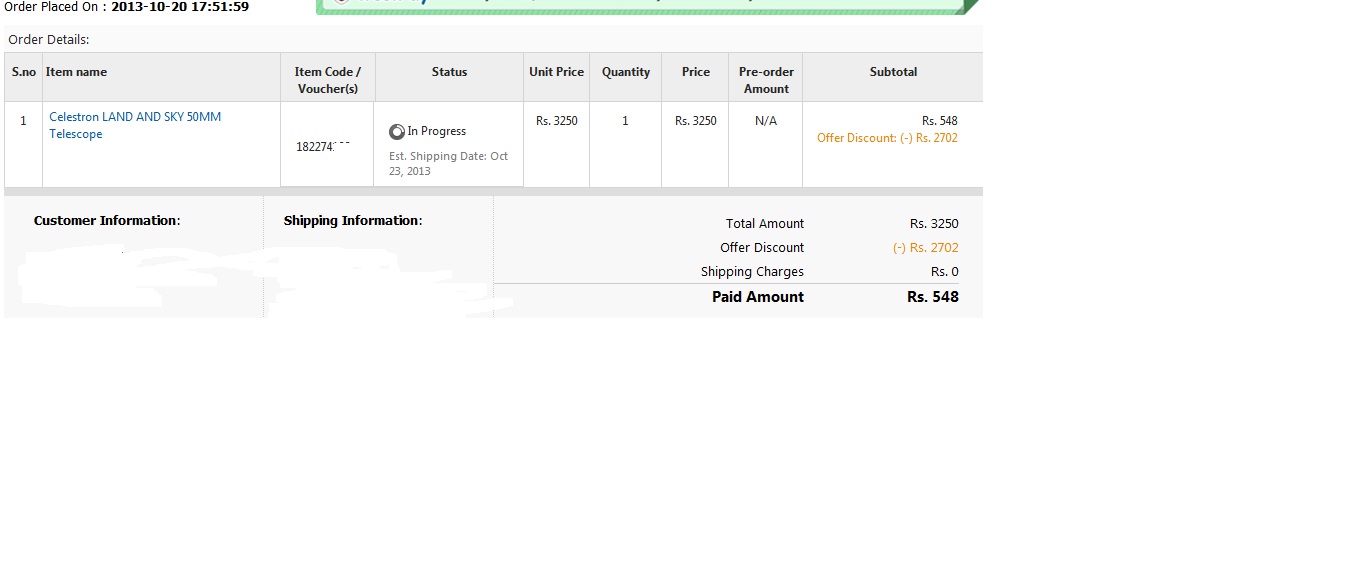Click the Customer Information heading

[107, 221]
